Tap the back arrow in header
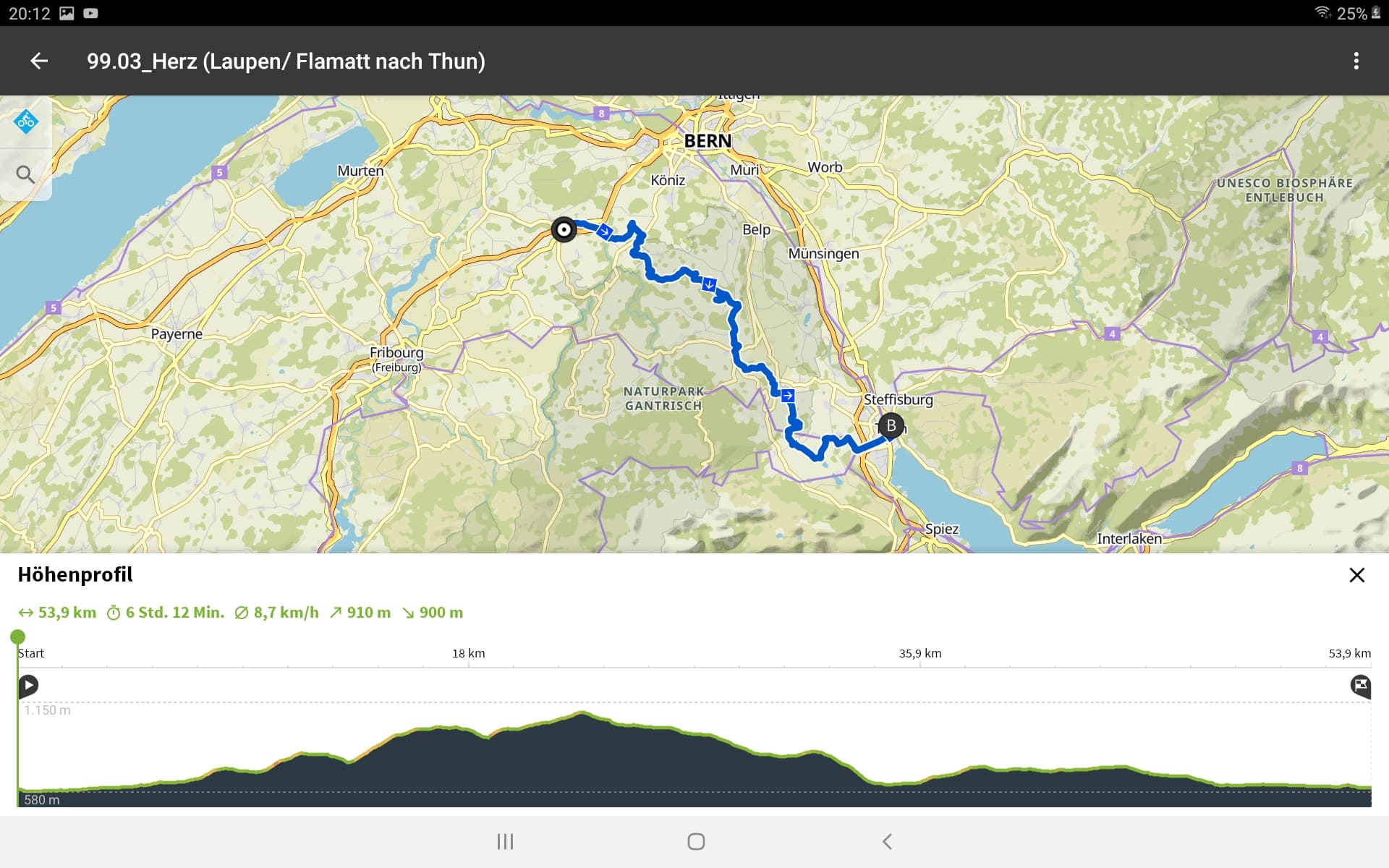This screenshot has width=1389, height=868. pos(39,61)
